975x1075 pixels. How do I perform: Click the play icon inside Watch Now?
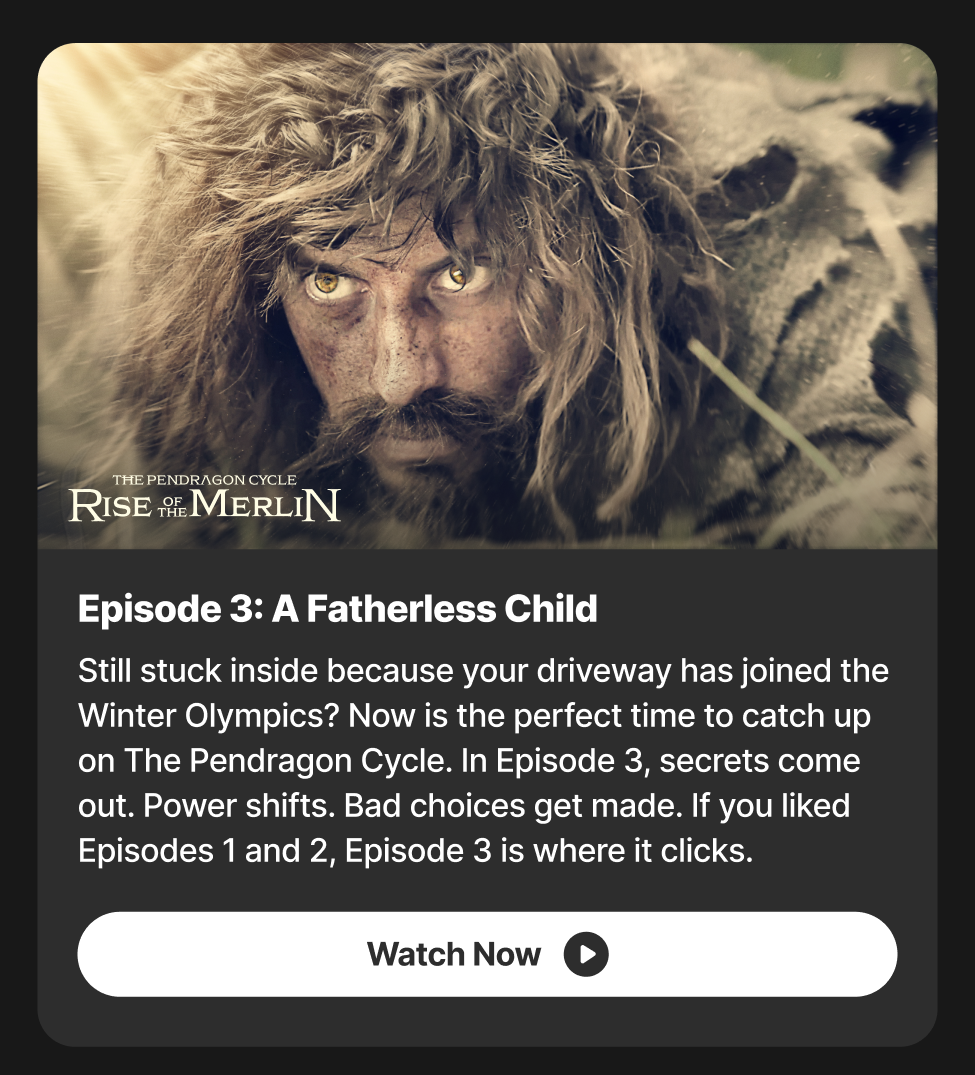click(x=586, y=954)
